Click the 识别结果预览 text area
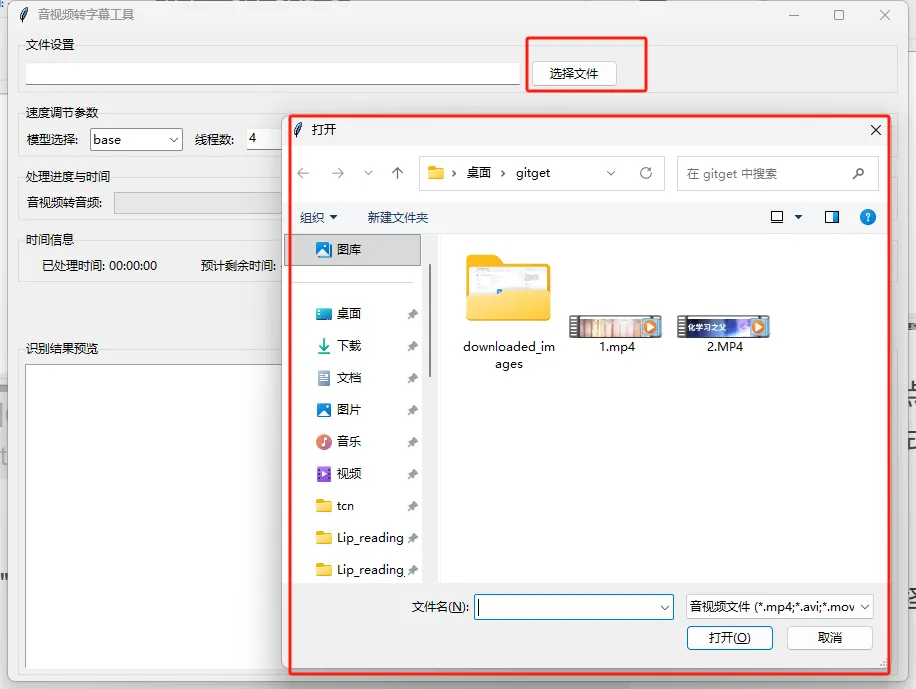916x689 pixels. 154,515
